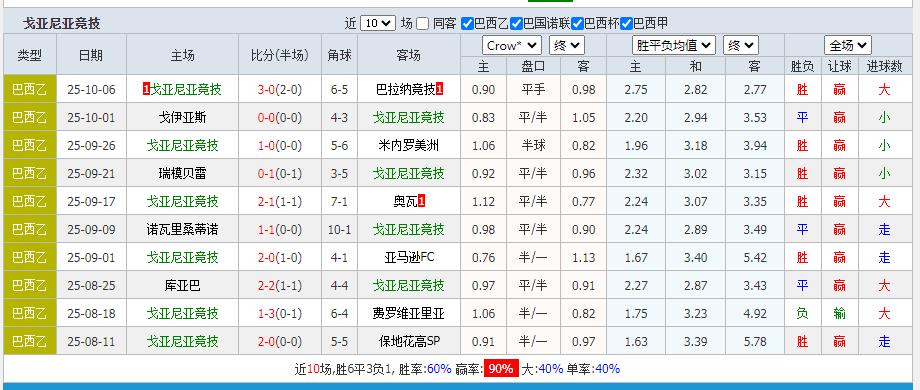Image resolution: width=920 pixels, height=390 pixels.
Task: Click the 角球 column header
Action: [x=340, y=55]
